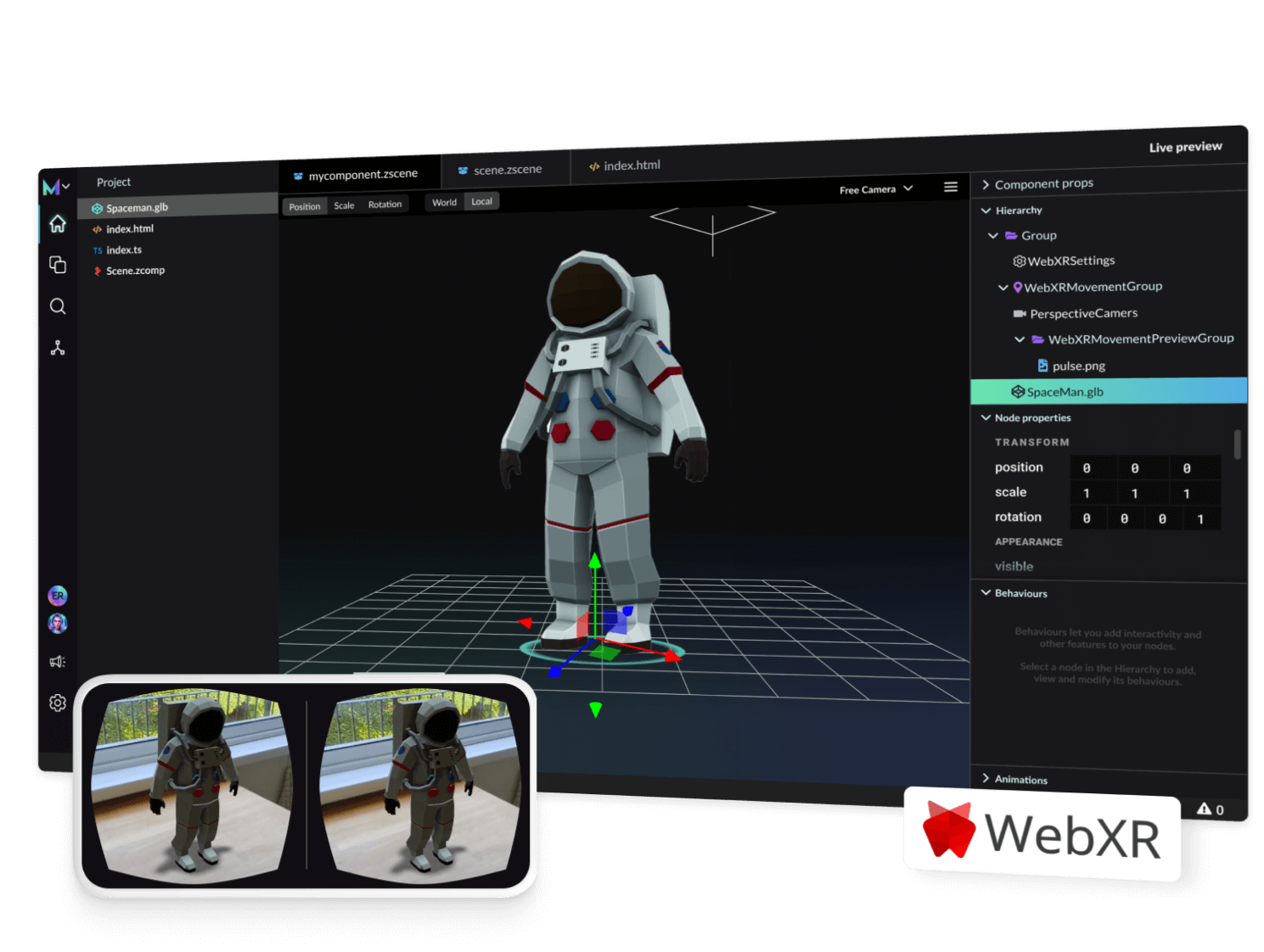
Task: Select the Spaceman.glb asset in the Project panel
Action: [136, 207]
